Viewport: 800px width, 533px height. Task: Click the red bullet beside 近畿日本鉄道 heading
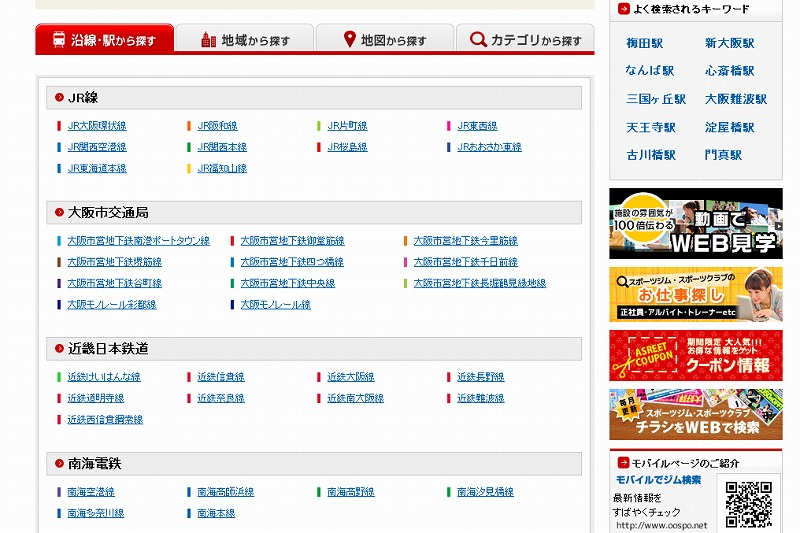coord(59,348)
